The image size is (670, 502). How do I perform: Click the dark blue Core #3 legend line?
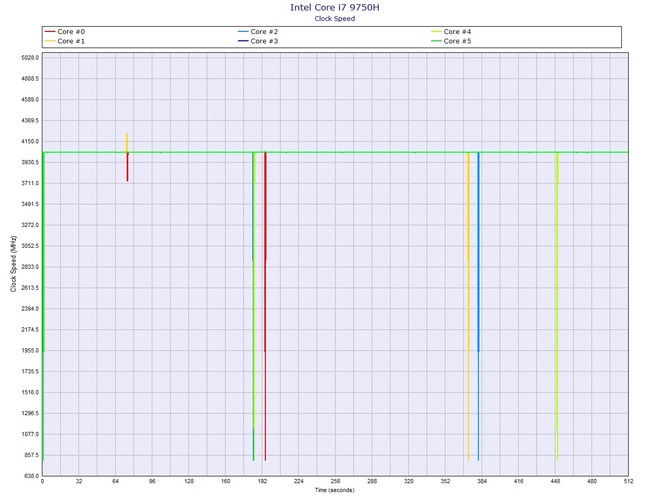[x=243, y=41]
